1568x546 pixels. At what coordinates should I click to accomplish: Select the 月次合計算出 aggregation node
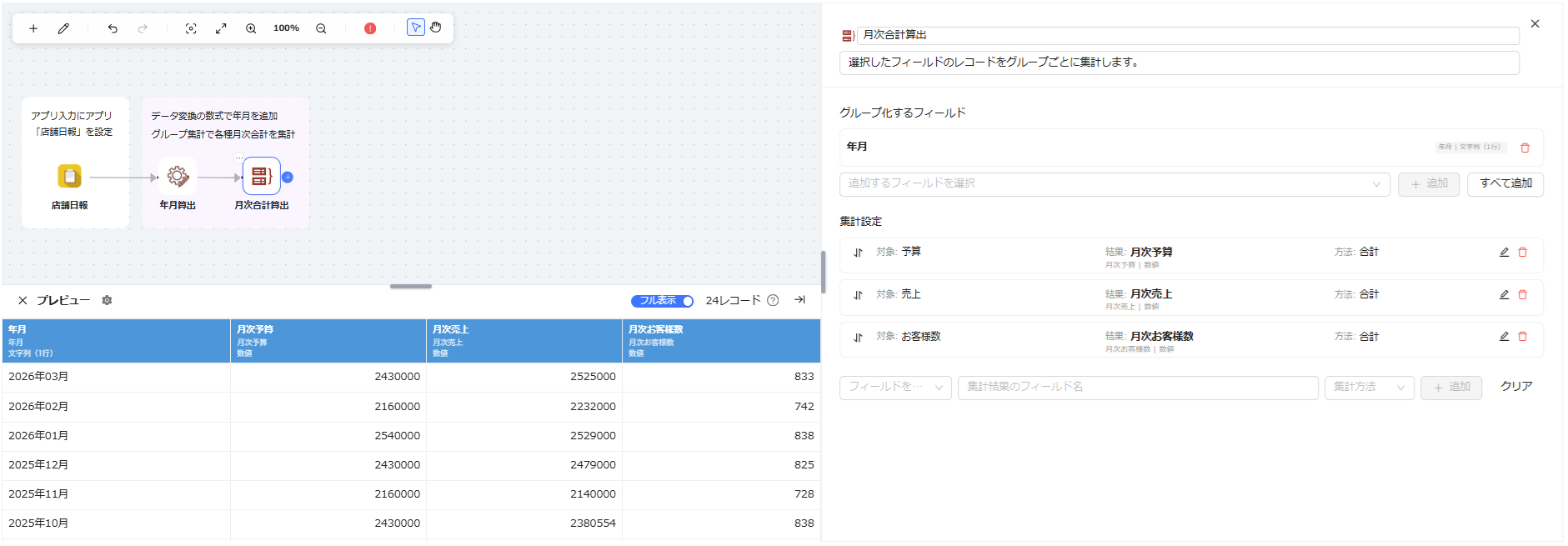point(262,176)
